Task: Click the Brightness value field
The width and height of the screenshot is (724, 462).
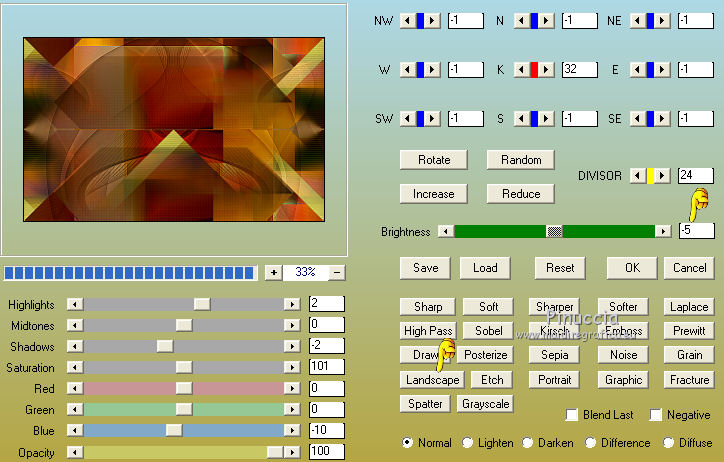Action: [697, 230]
